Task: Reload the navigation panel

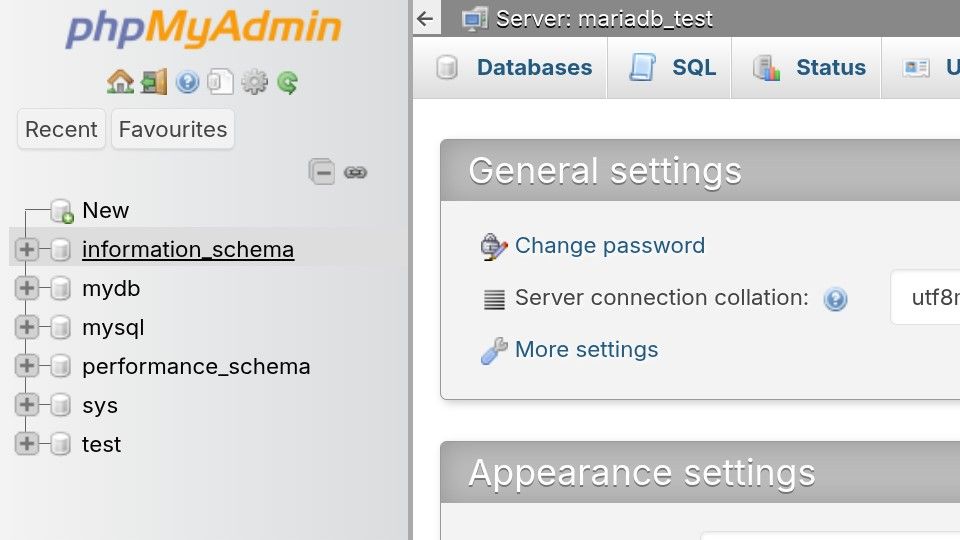Action: (x=288, y=82)
